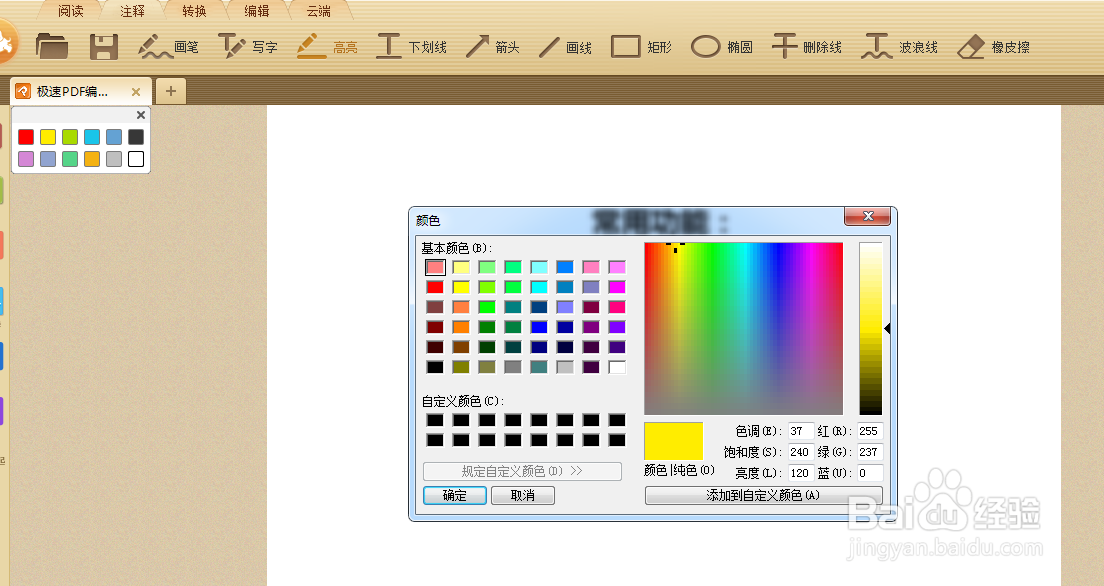Viewport: 1104px width, 586px height.
Task: Select the 下划线 underline tool
Action: (411, 47)
